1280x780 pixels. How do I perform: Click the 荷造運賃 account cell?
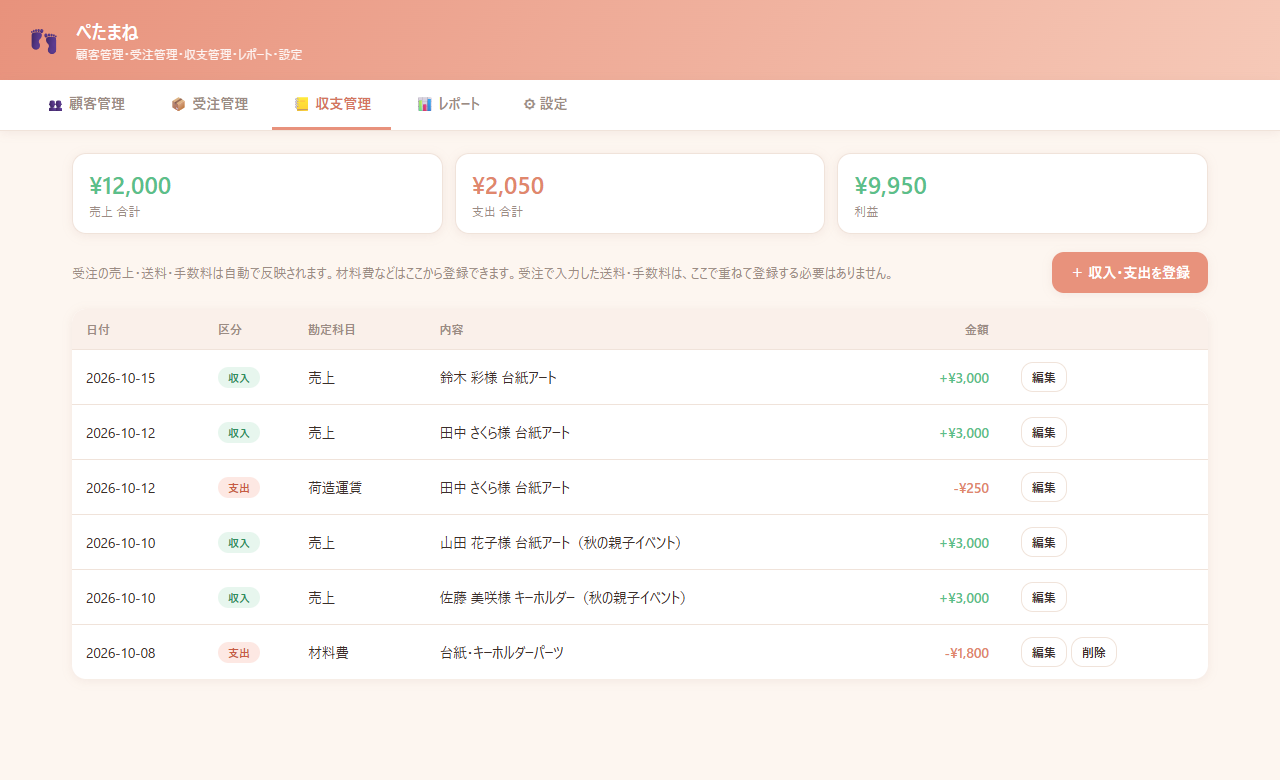point(335,488)
